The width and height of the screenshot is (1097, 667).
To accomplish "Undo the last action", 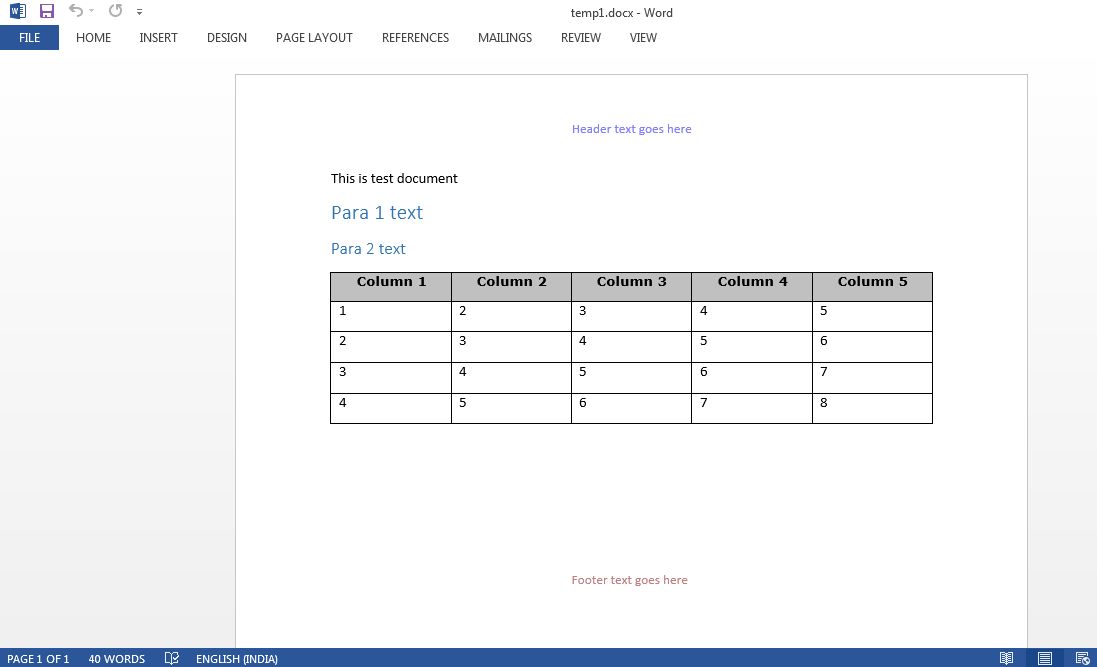I will pos(76,10).
